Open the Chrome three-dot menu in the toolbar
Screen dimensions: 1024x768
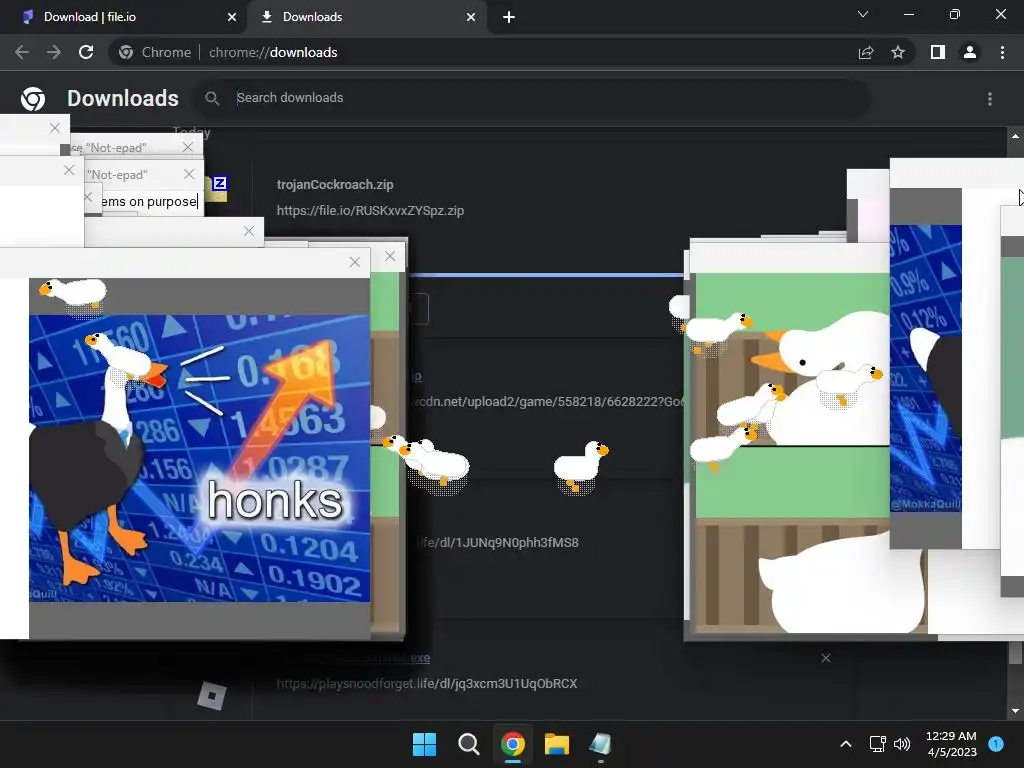(x=1002, y=52)
